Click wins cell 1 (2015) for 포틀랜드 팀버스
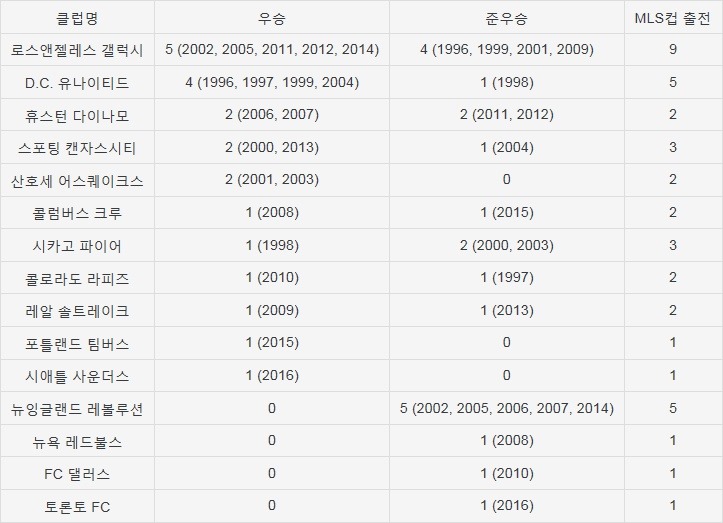 click(x=272, y=343)
